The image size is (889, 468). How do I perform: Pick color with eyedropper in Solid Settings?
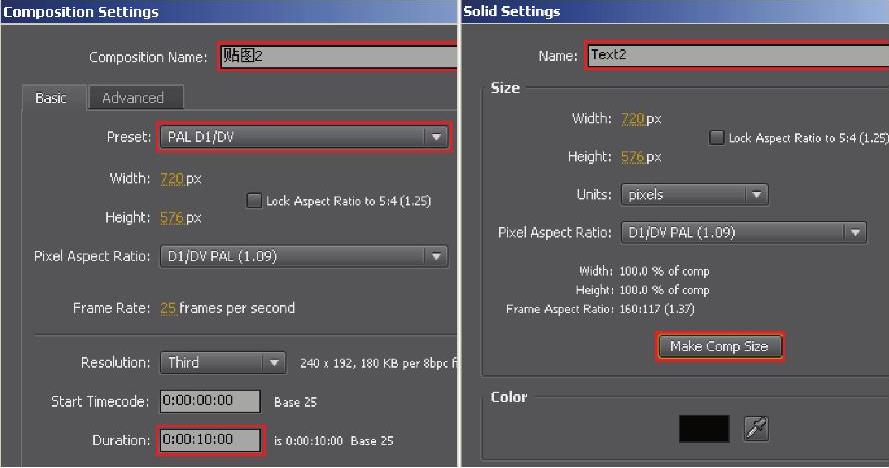coord(756,428)
